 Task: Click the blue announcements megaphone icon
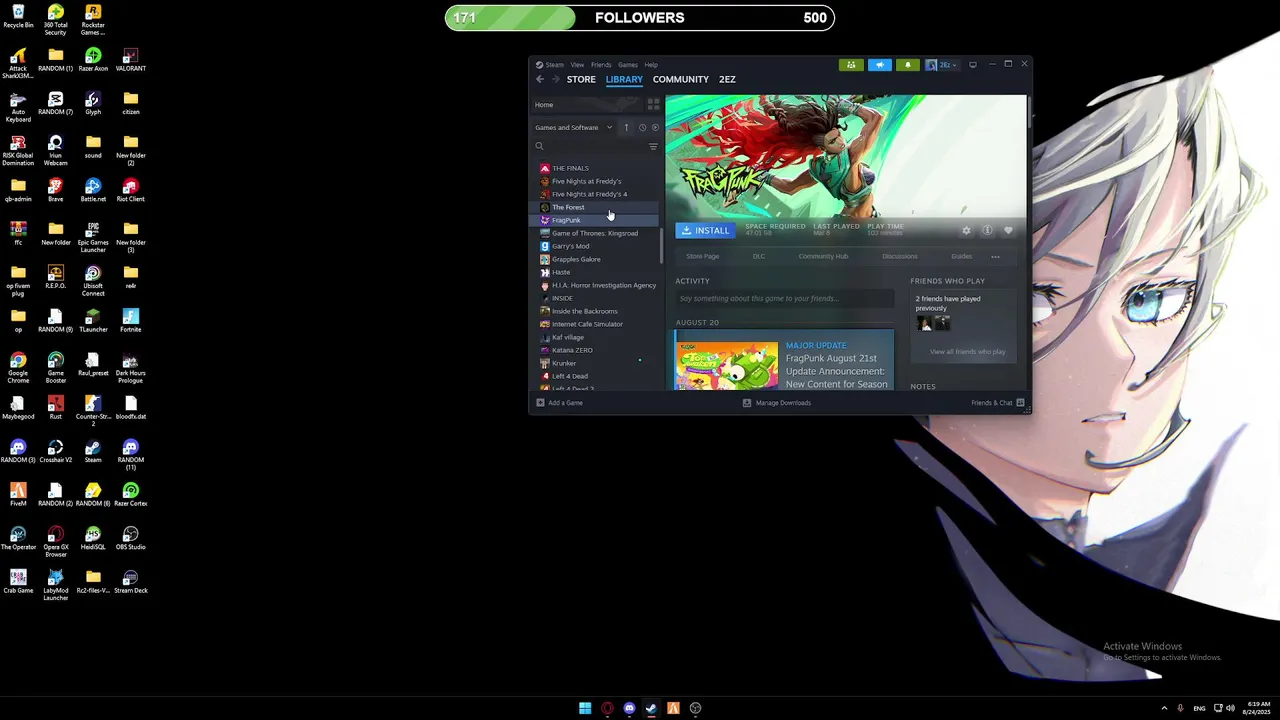tap(880, 65)
